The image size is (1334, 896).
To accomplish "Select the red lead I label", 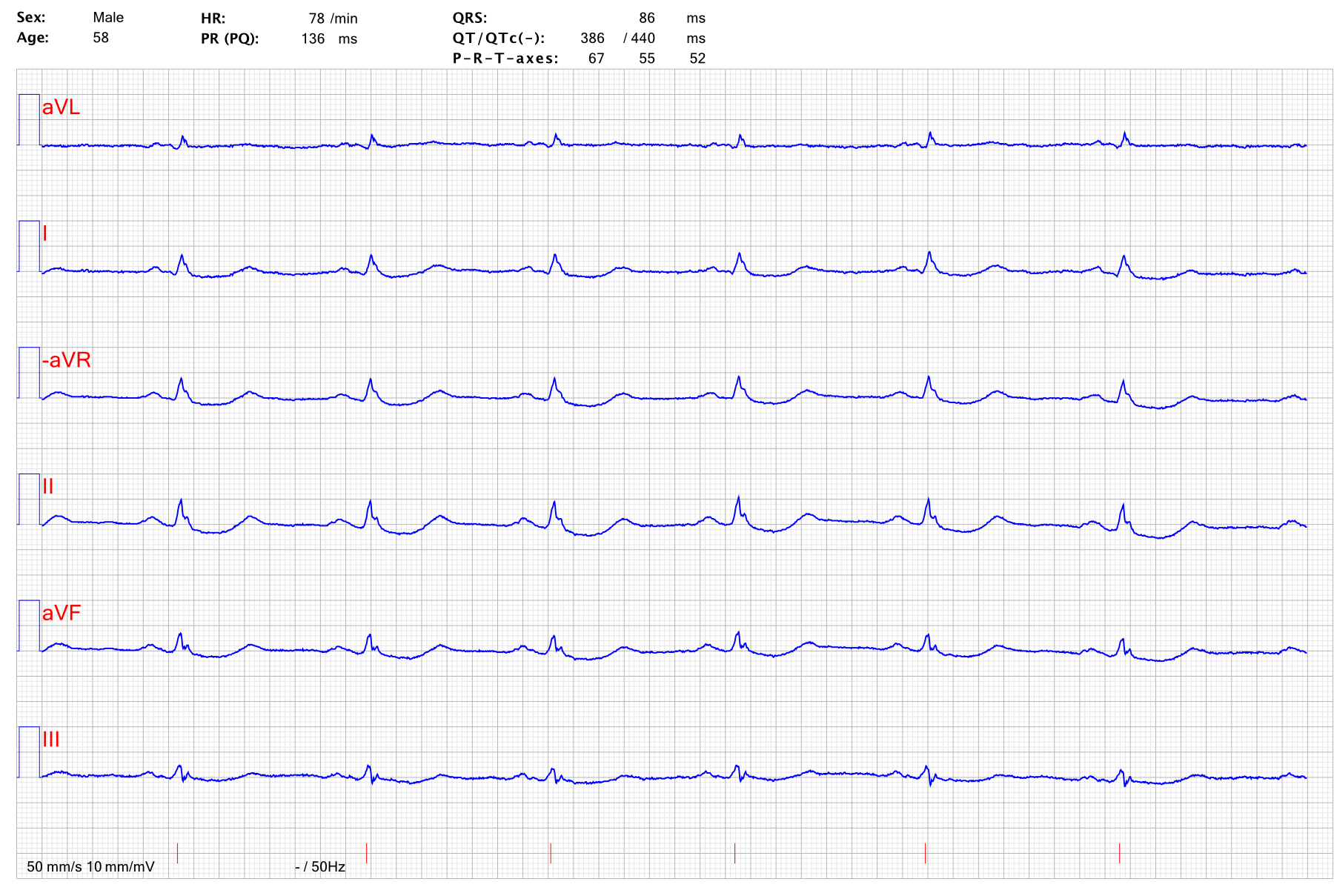I will pos(45,233).
